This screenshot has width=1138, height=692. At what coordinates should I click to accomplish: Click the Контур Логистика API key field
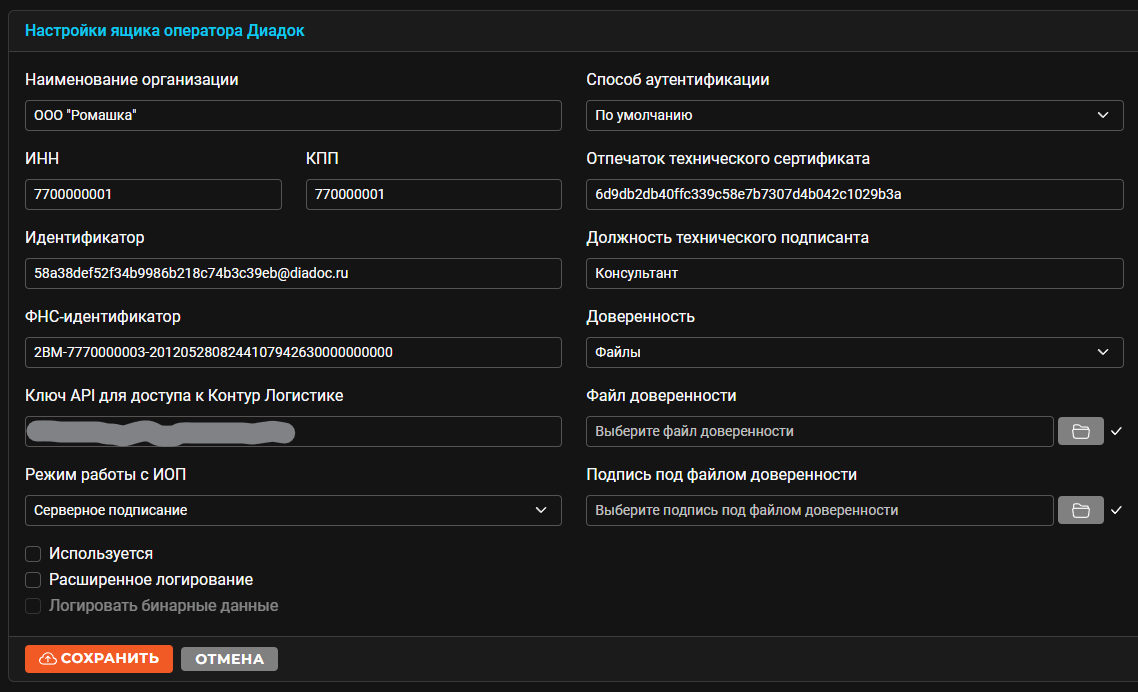[x=293, y=431]
